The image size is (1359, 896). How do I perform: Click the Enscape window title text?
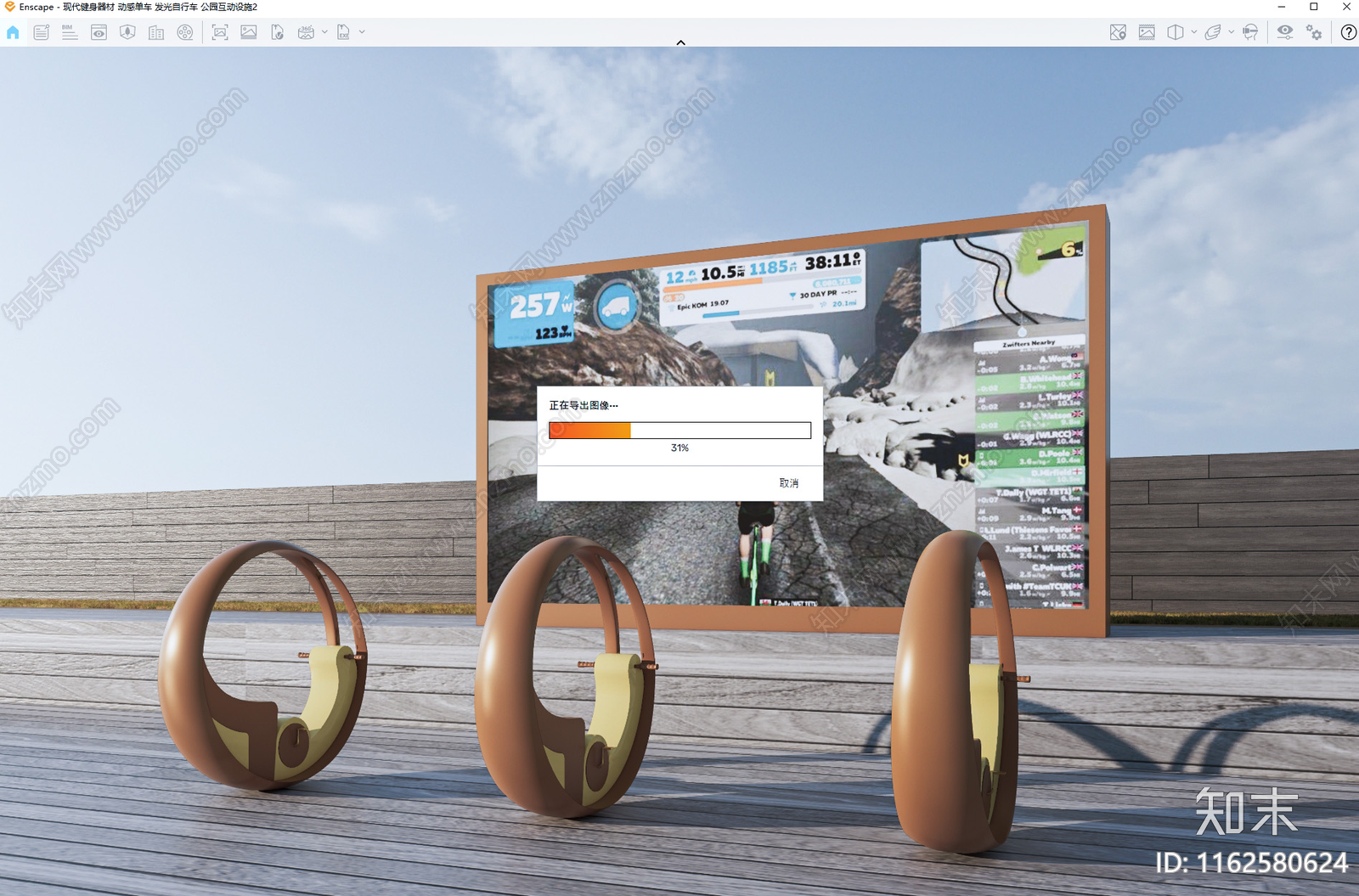(x=138, y=7)
